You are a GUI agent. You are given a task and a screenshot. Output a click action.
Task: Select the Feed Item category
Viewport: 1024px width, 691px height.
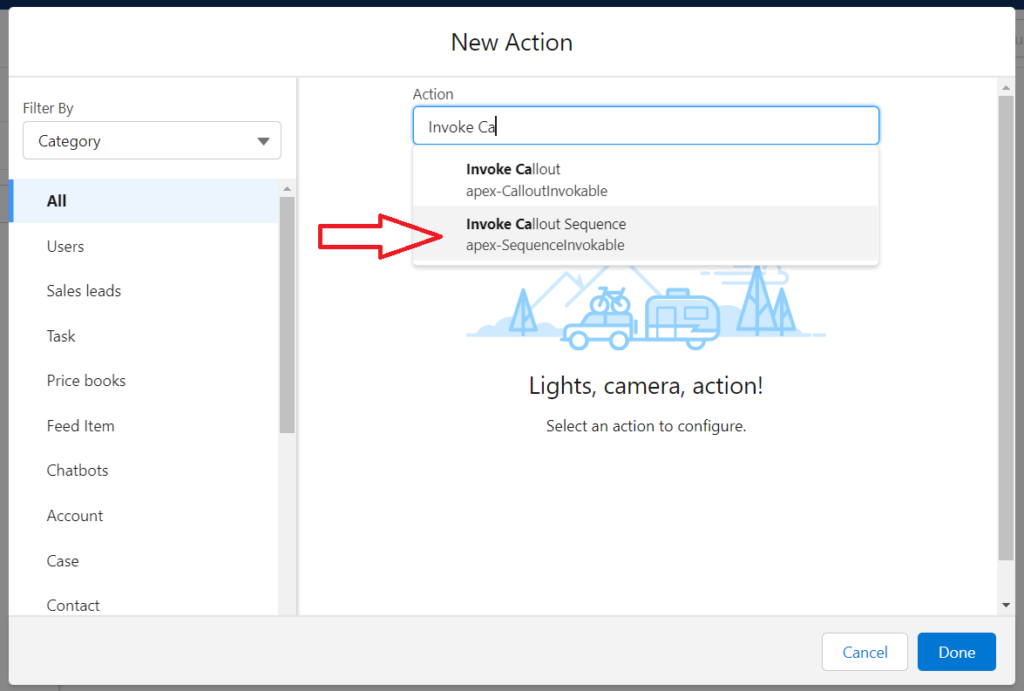pos(80,426)
